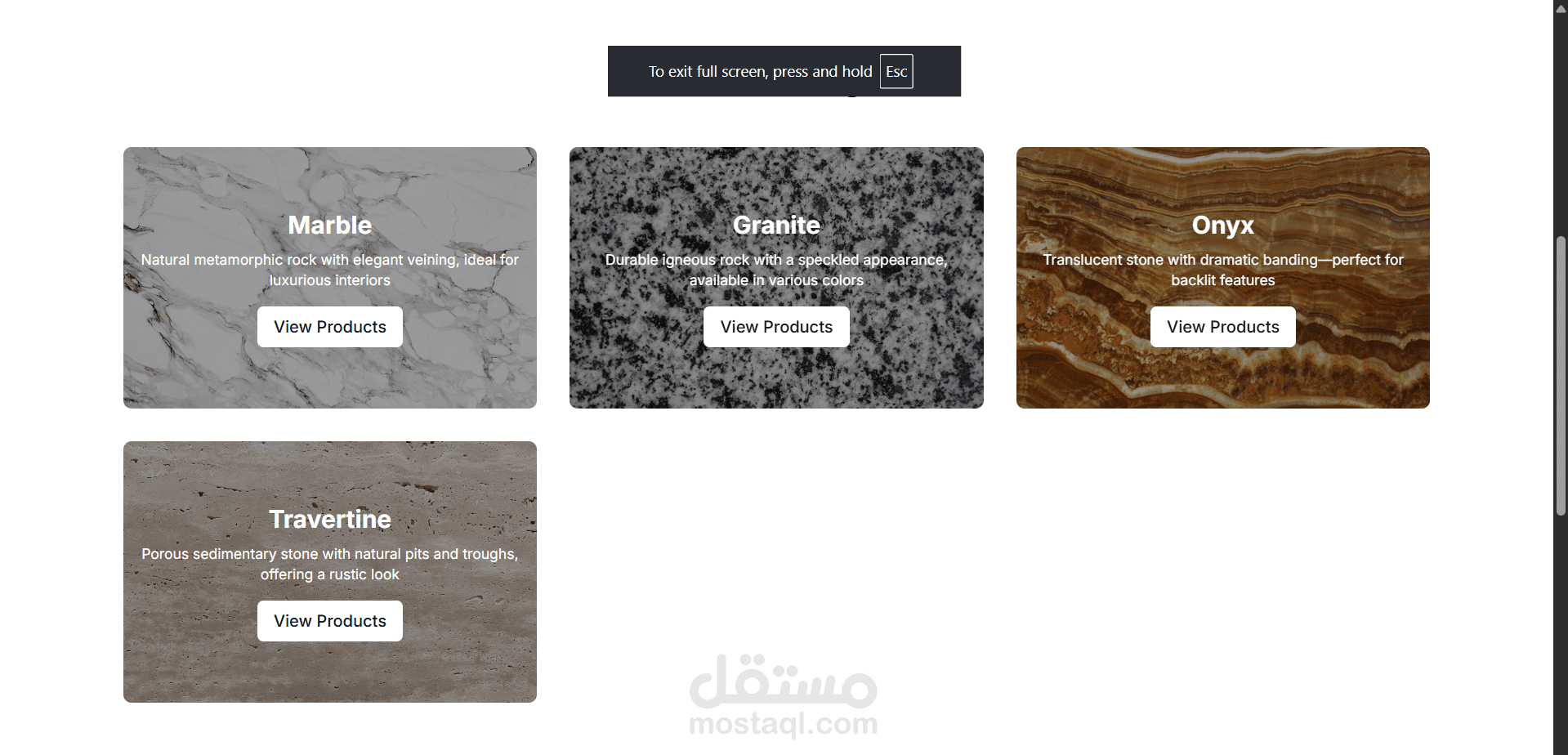This screenshot has width=1568, height=755.
Task: Click the mostaql.com watermark text
Action: pos(783,724)
